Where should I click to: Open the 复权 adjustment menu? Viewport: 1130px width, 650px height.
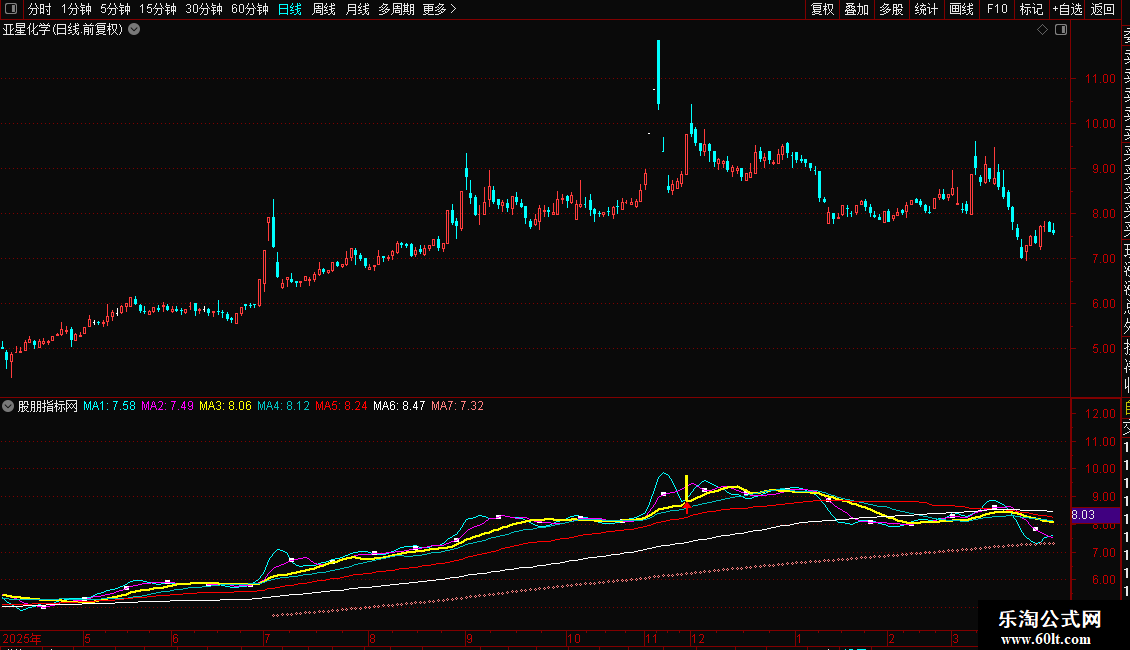click(822, 9)
